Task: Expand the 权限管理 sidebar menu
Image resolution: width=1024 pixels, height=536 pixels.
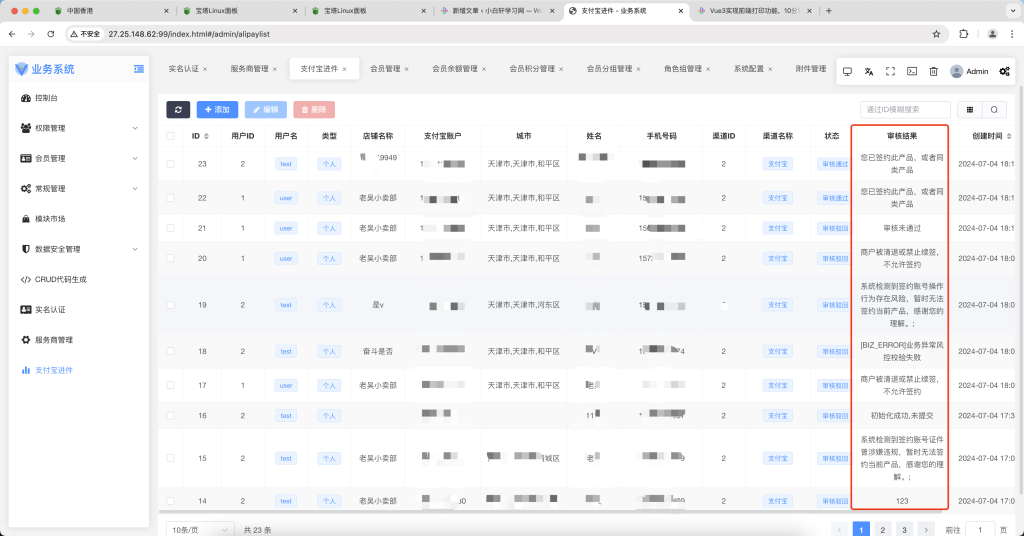Action: (x=78, y=128)
